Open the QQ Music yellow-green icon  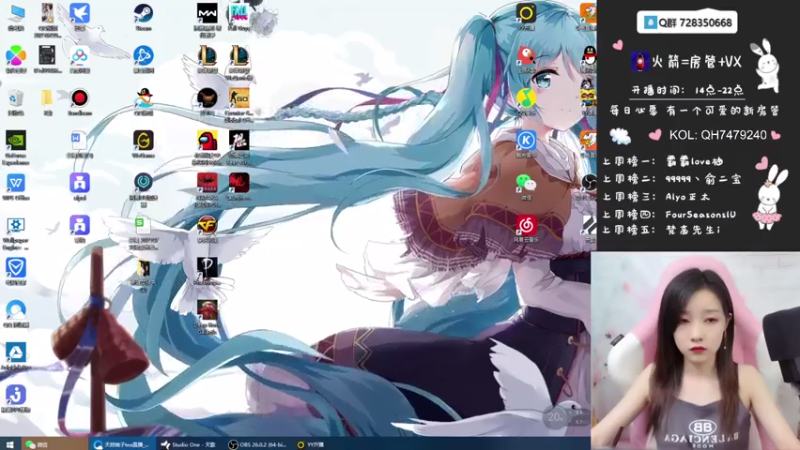coord(526,98)
